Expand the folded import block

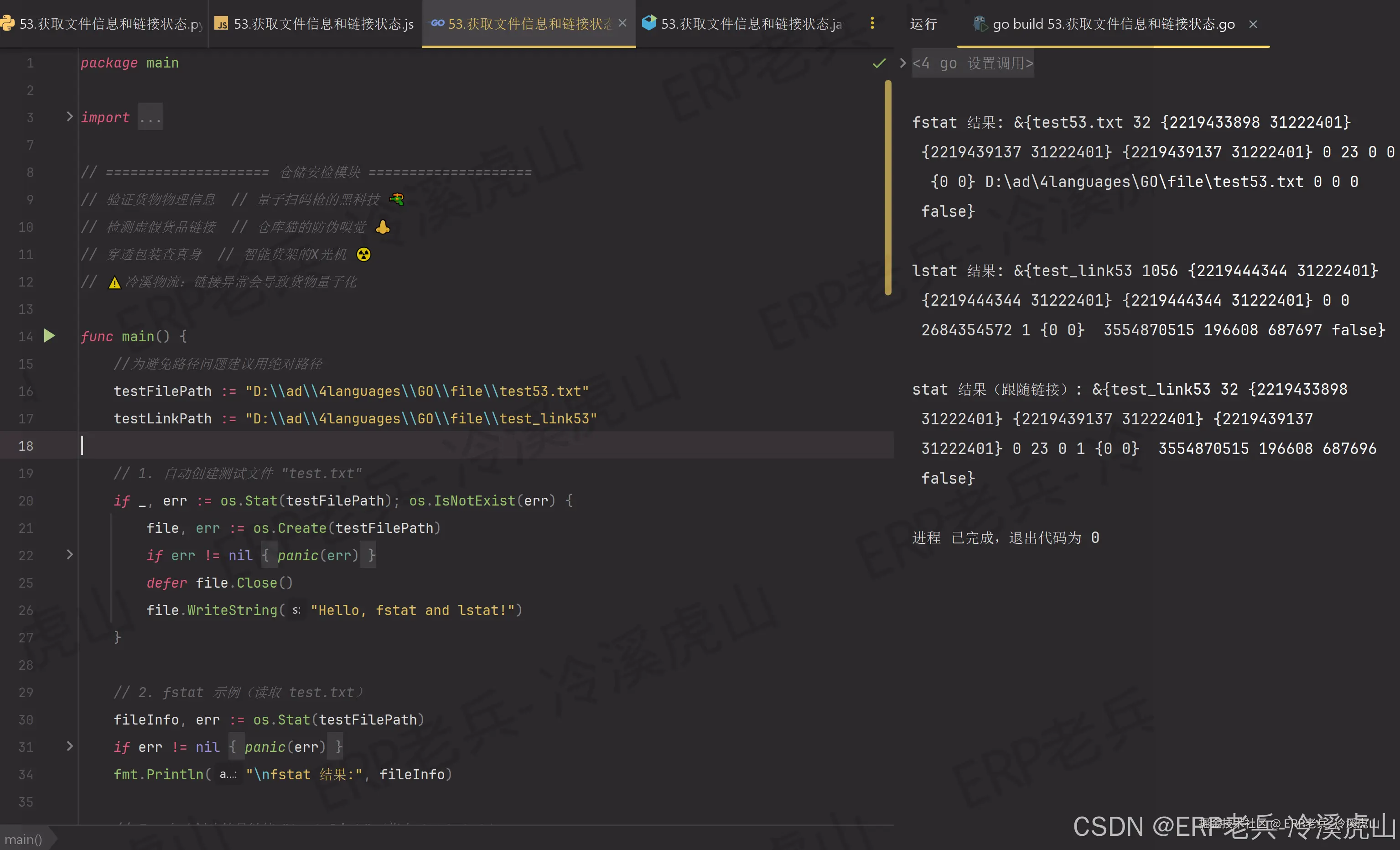pos(69,116)
